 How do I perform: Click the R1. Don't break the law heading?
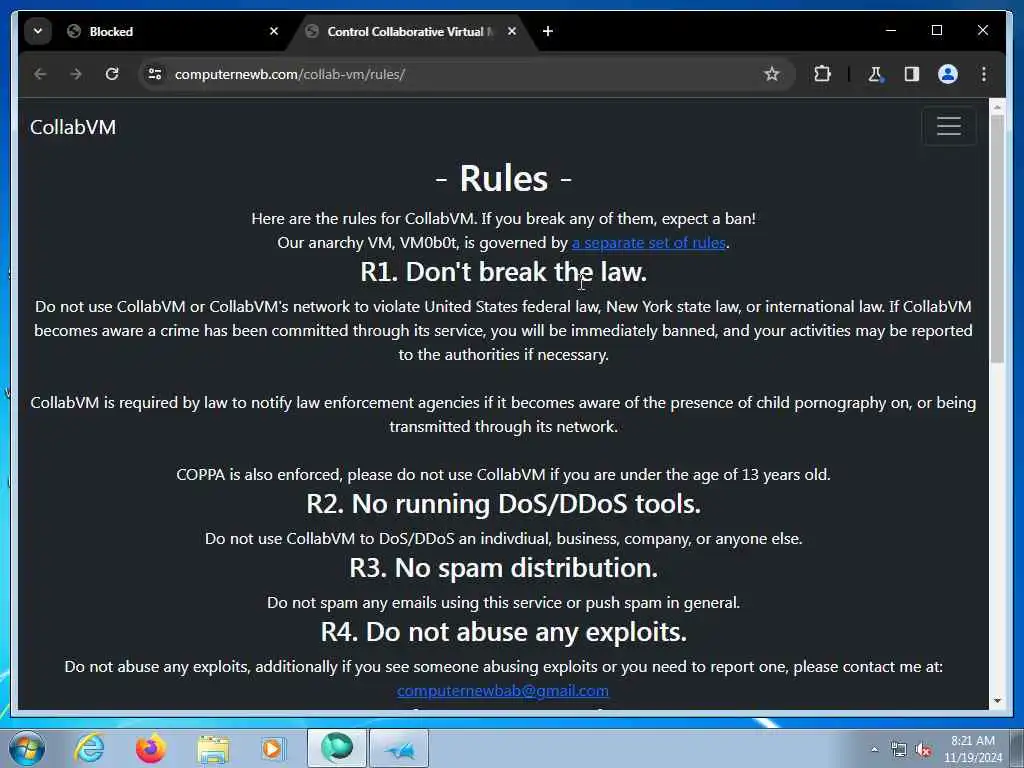click(x=504, y=272)
